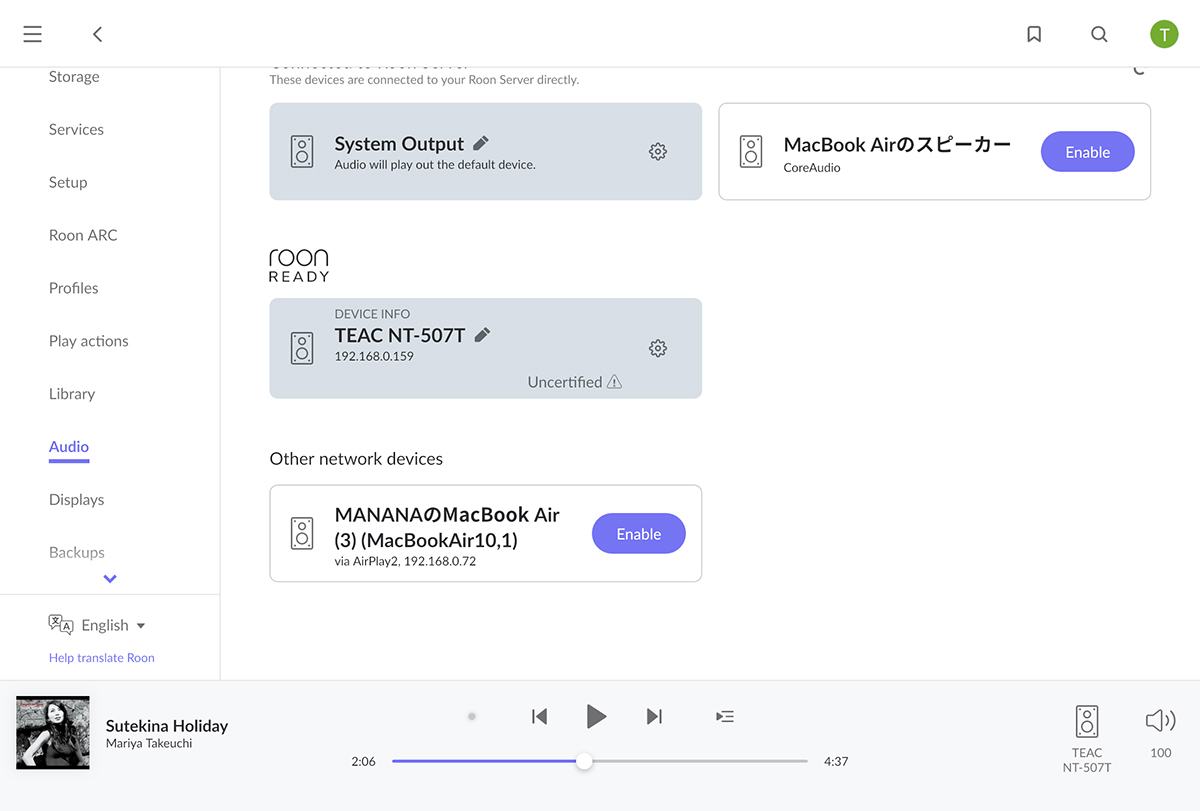Viewport: 1200px width, 811px height.
Task: Open the TEAC NT-507T zone picker
Action: [x=1087, y=737]
